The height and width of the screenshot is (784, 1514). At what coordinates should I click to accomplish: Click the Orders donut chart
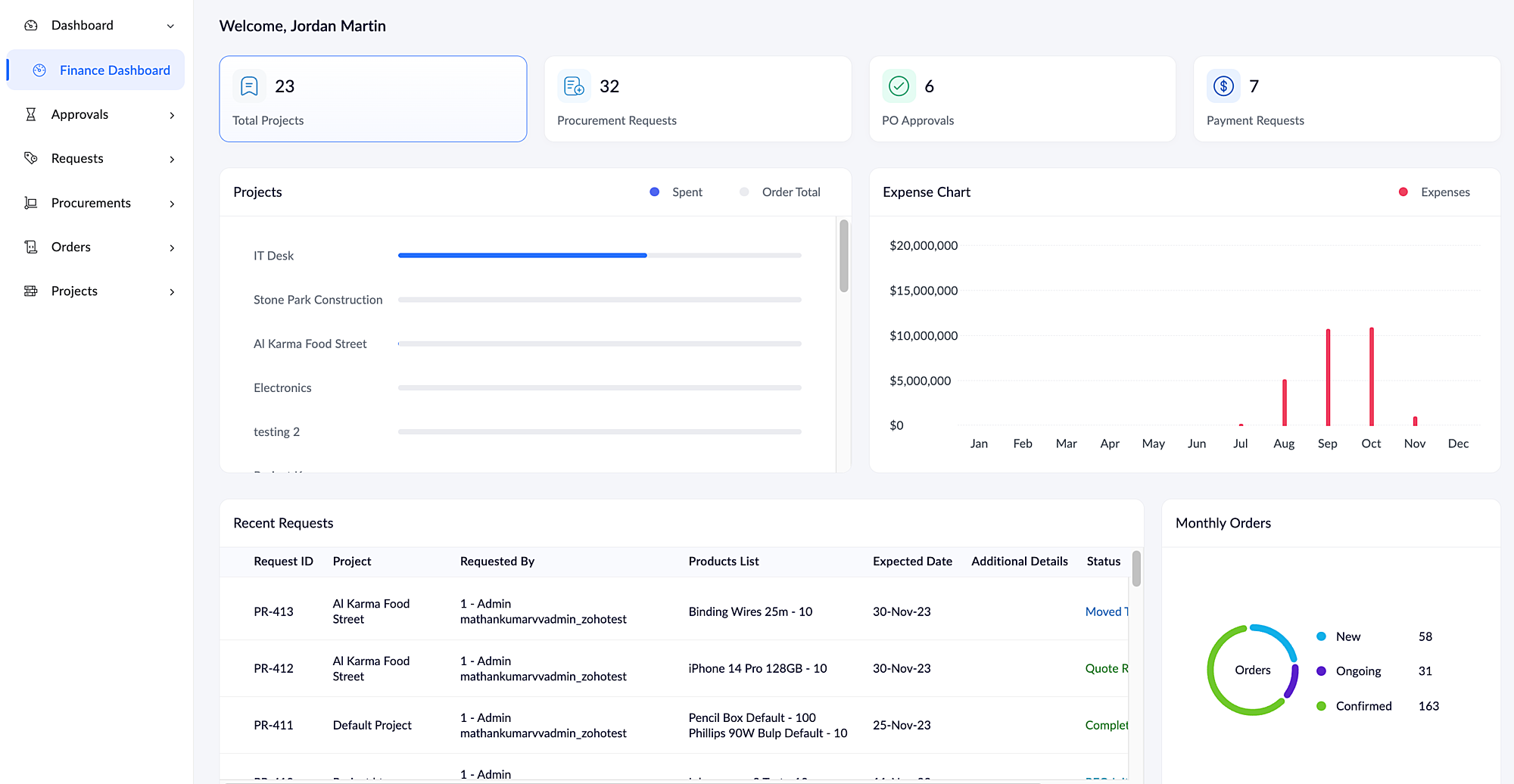pos(1253,670)
